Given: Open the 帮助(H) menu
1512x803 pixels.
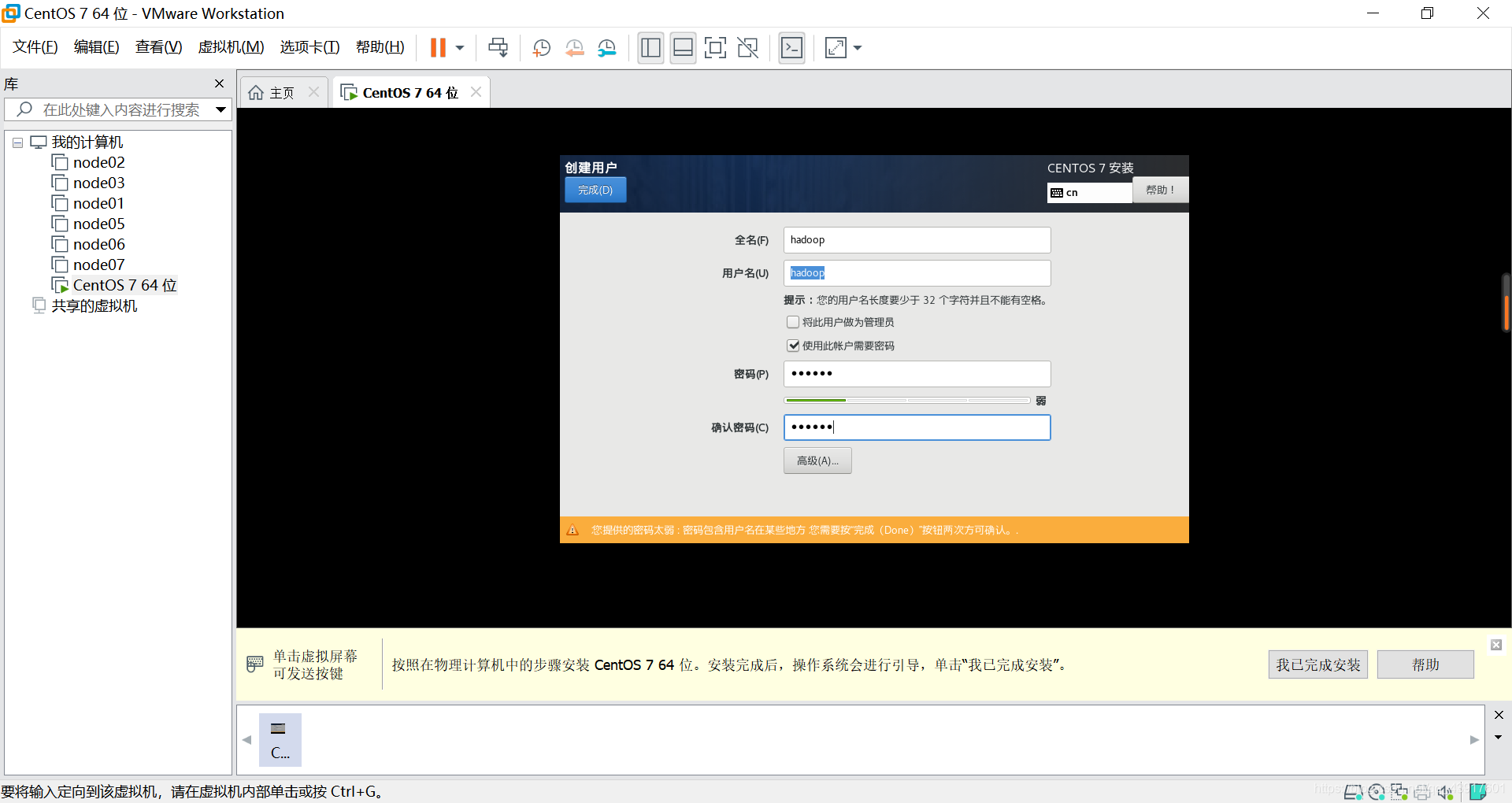Looking at the screenshot, I should pyautogui.click(x=380, y=47).
